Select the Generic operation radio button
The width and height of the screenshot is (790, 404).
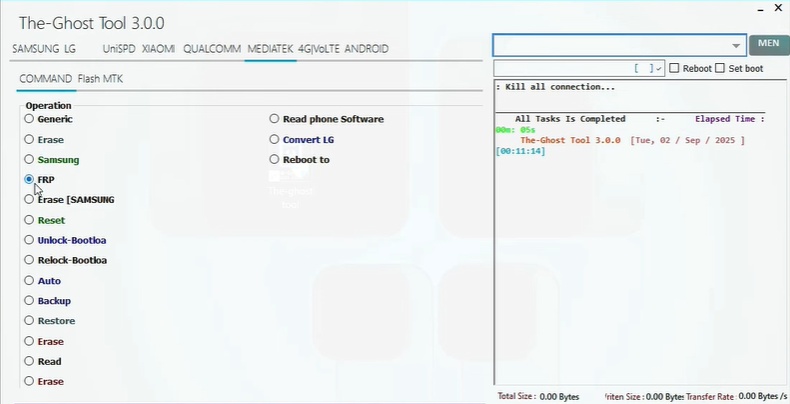[29, 119]
